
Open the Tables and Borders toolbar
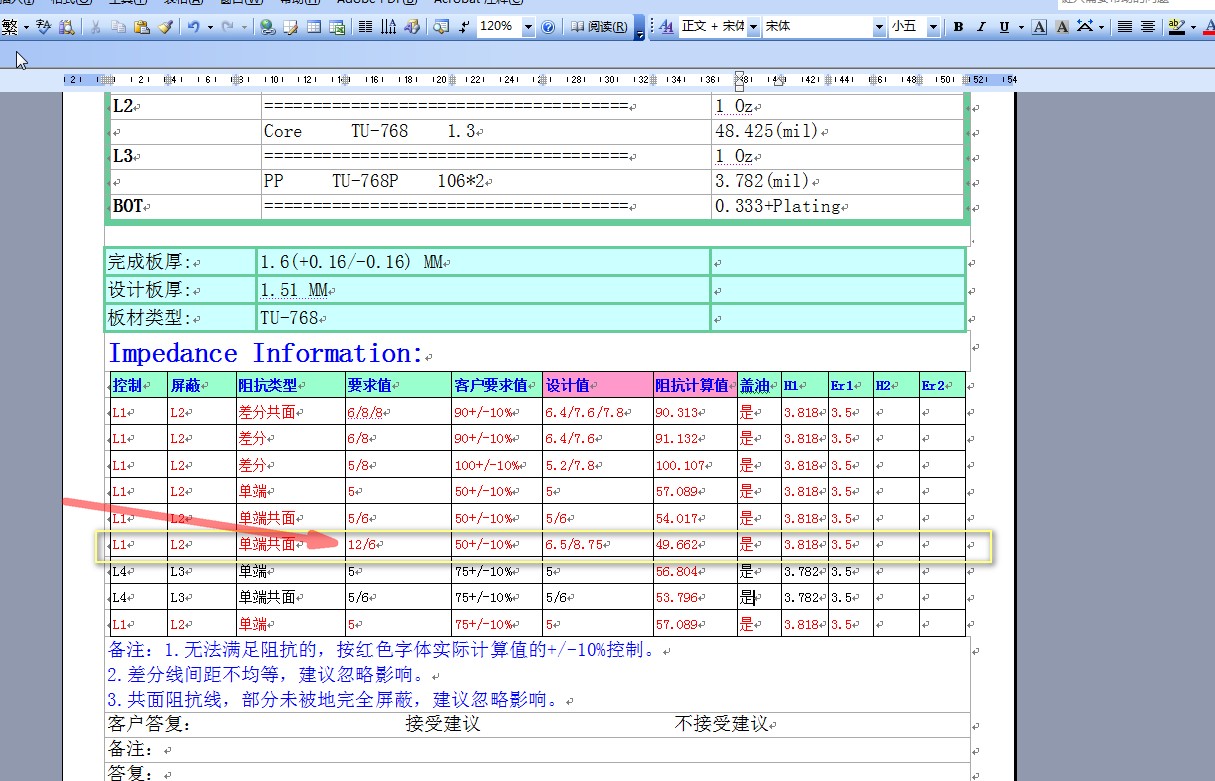[291, 27]
